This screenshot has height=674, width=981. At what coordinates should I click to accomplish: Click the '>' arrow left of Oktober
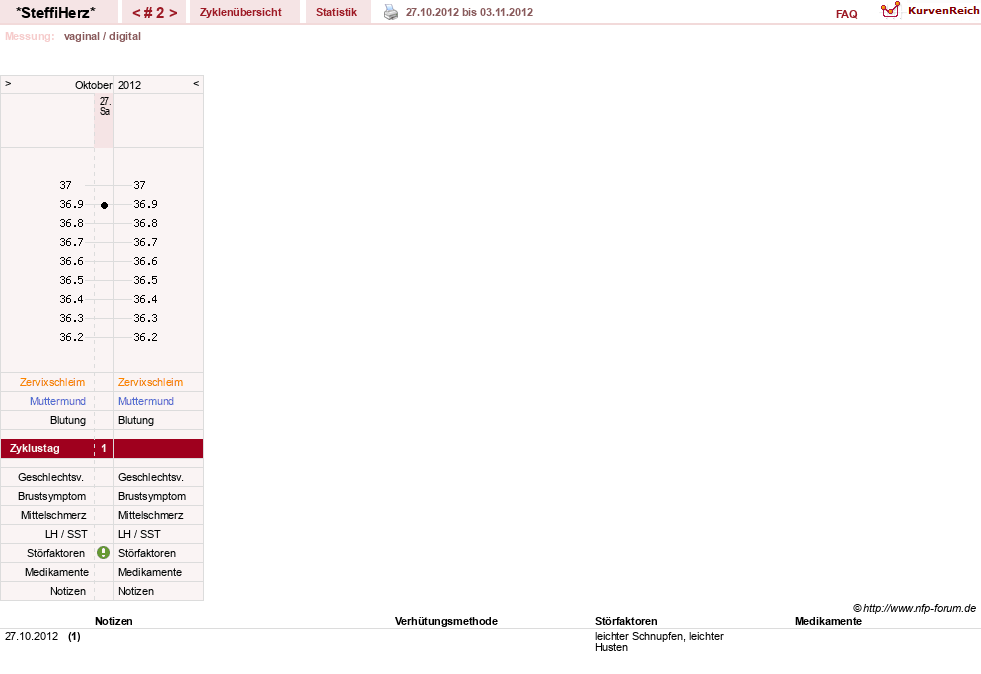pos(8,83)
